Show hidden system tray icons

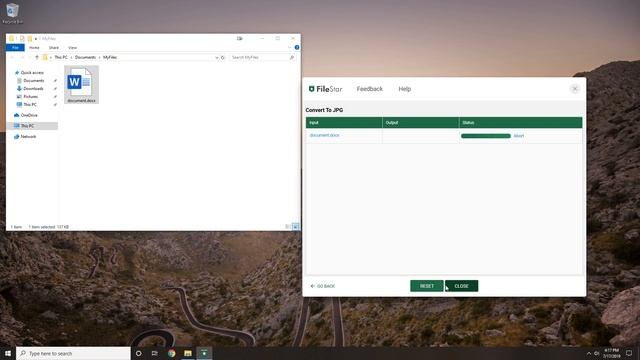589,353
